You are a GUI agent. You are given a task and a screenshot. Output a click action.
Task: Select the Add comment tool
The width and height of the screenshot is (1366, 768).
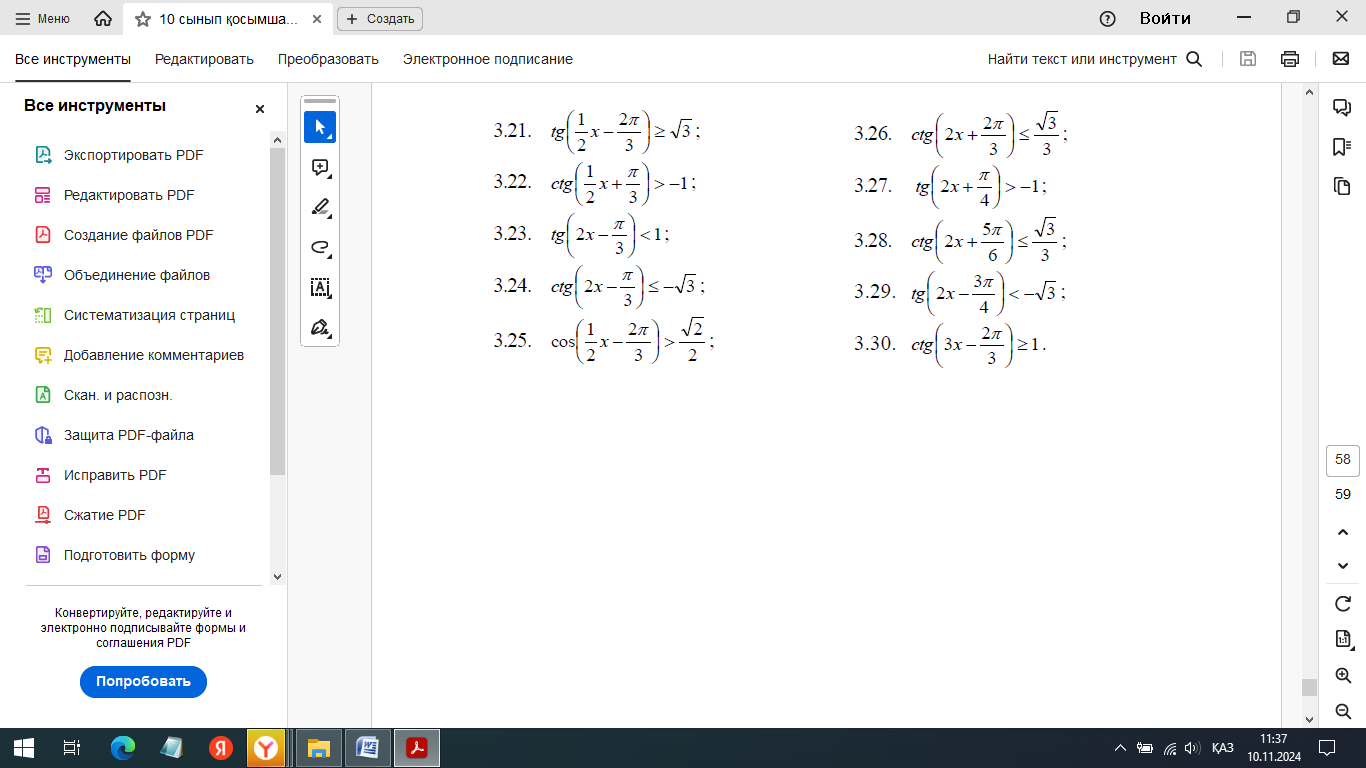320,167
